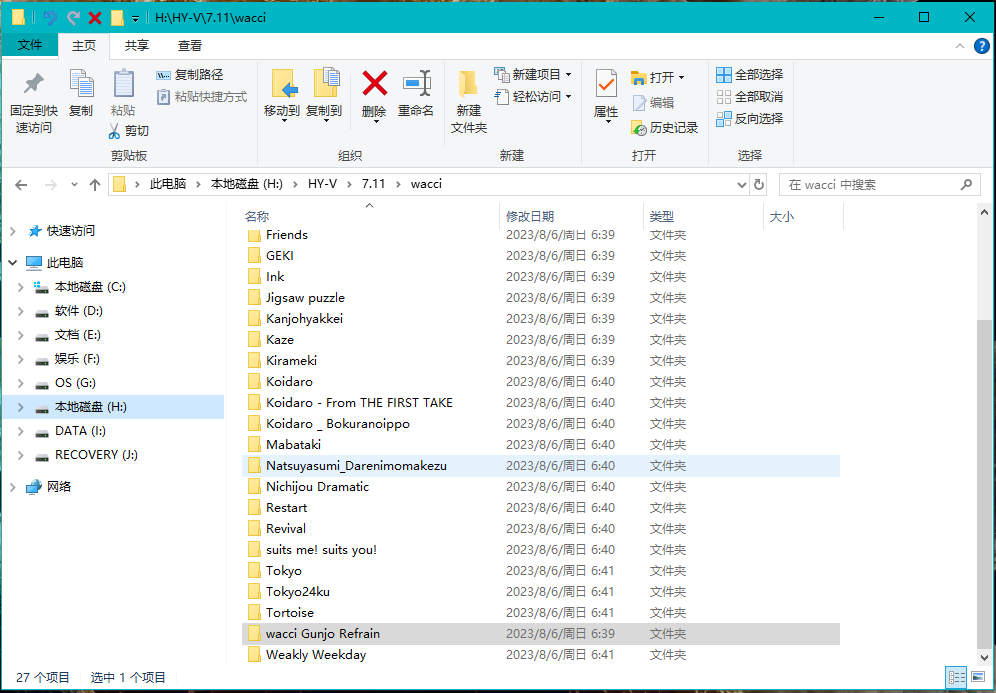
Task: Open the Move to menu
Action: [x=281, y=95]
